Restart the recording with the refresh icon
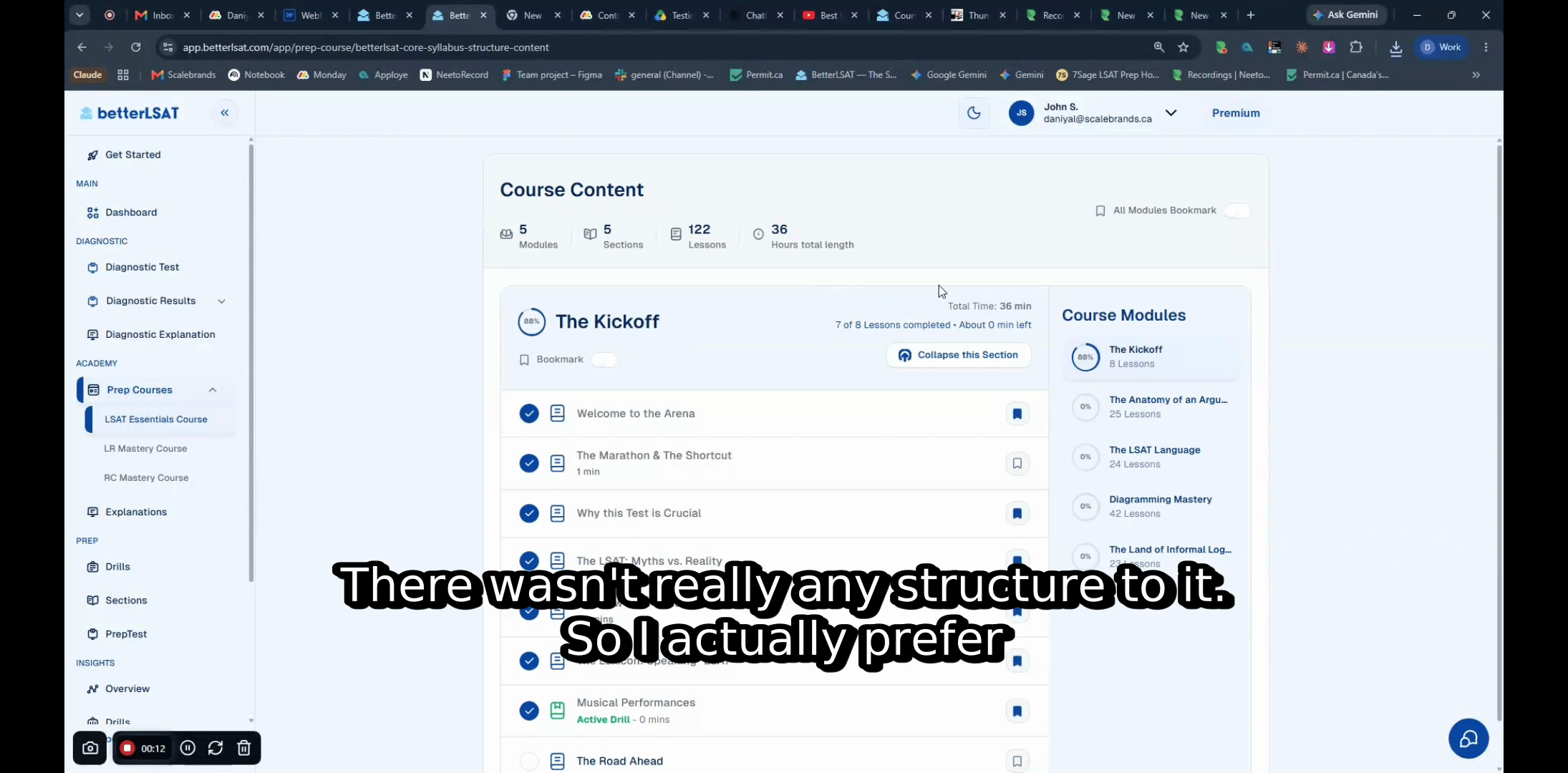Viewport: 1568px width, 773px height. click(x=216, y=748)
